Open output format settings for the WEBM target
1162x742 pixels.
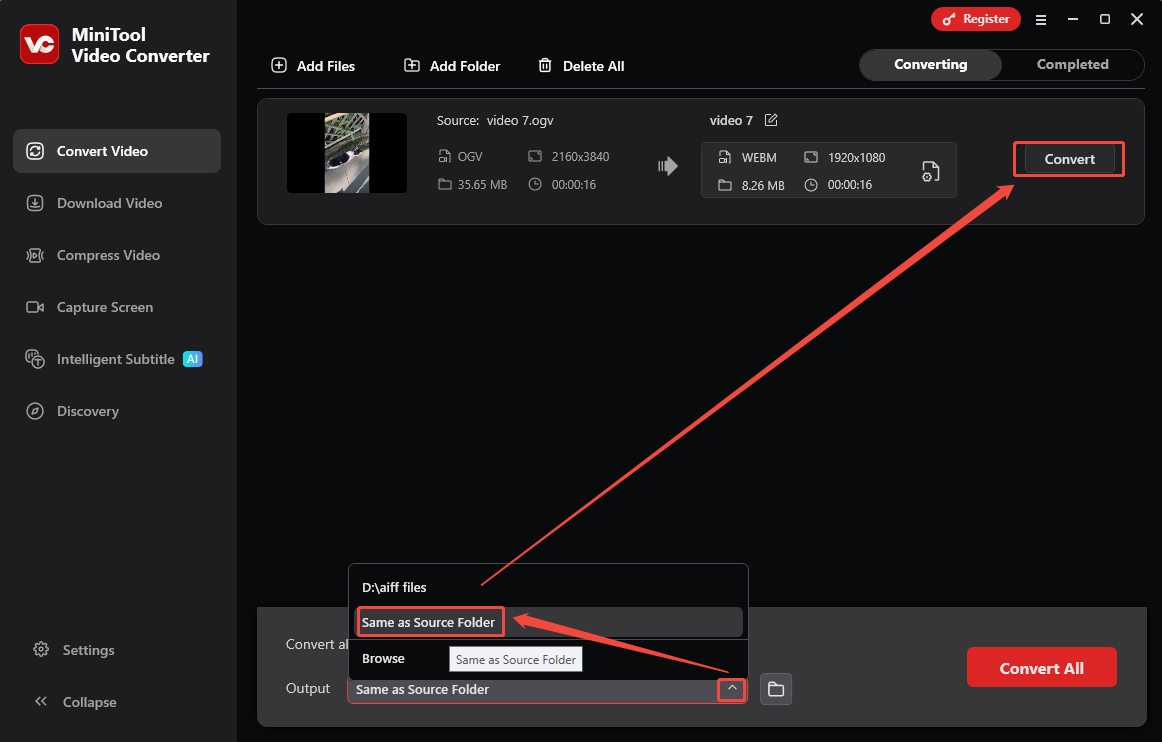[x=930, y=170]
